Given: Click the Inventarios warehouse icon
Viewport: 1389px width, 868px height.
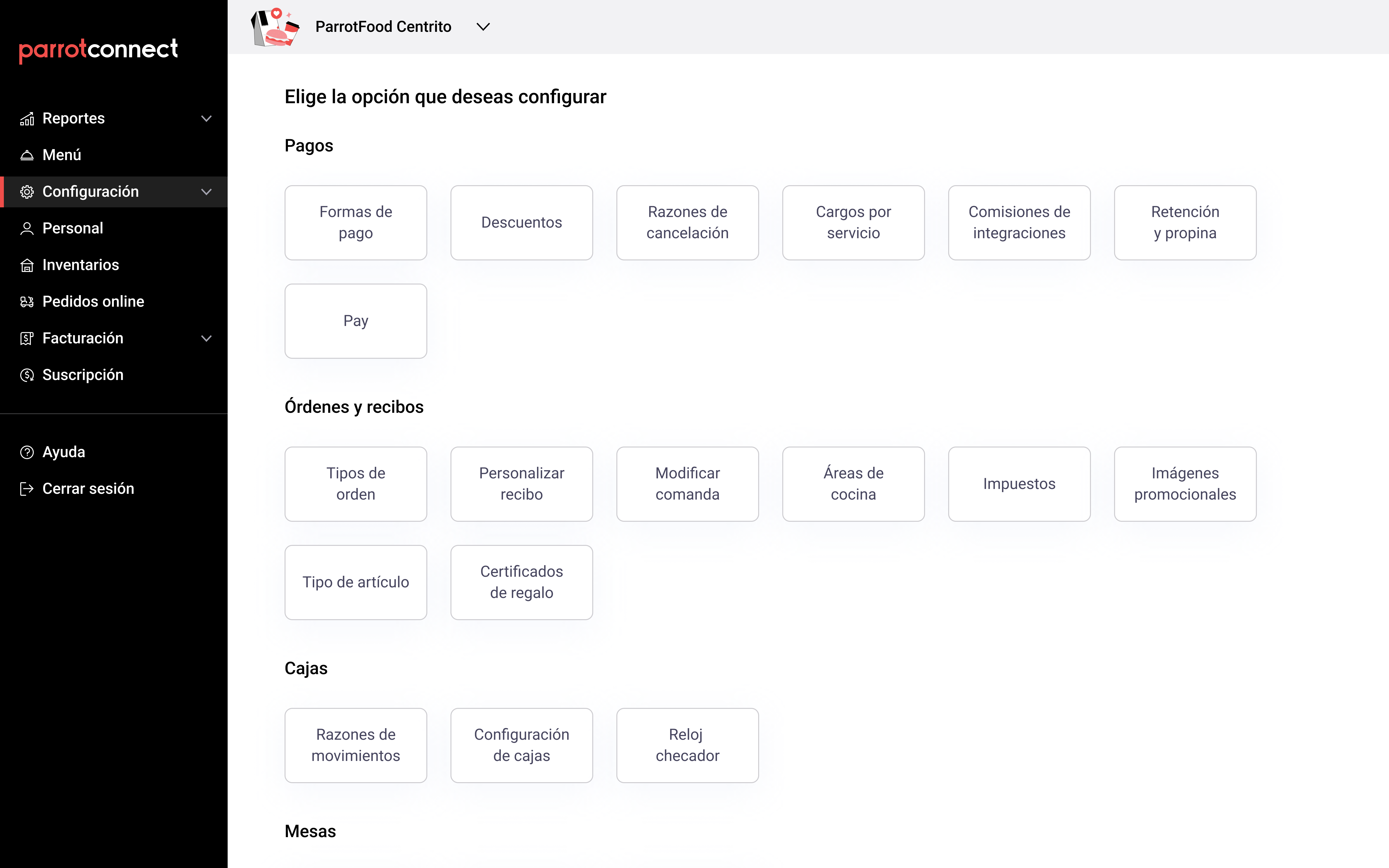Looking at the screenshot, I should pyautogui.click(x=27, y=265).
